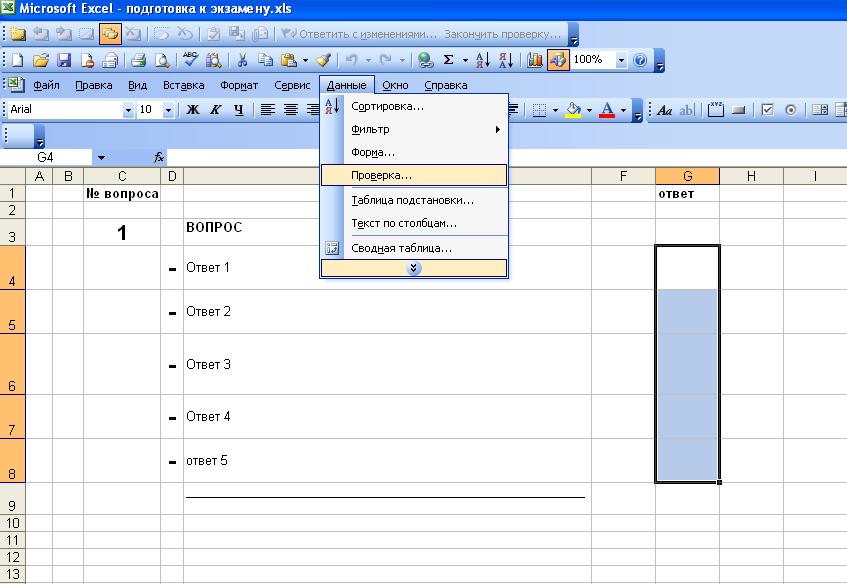Apply the yellow fill color bucket

[572, 110]
